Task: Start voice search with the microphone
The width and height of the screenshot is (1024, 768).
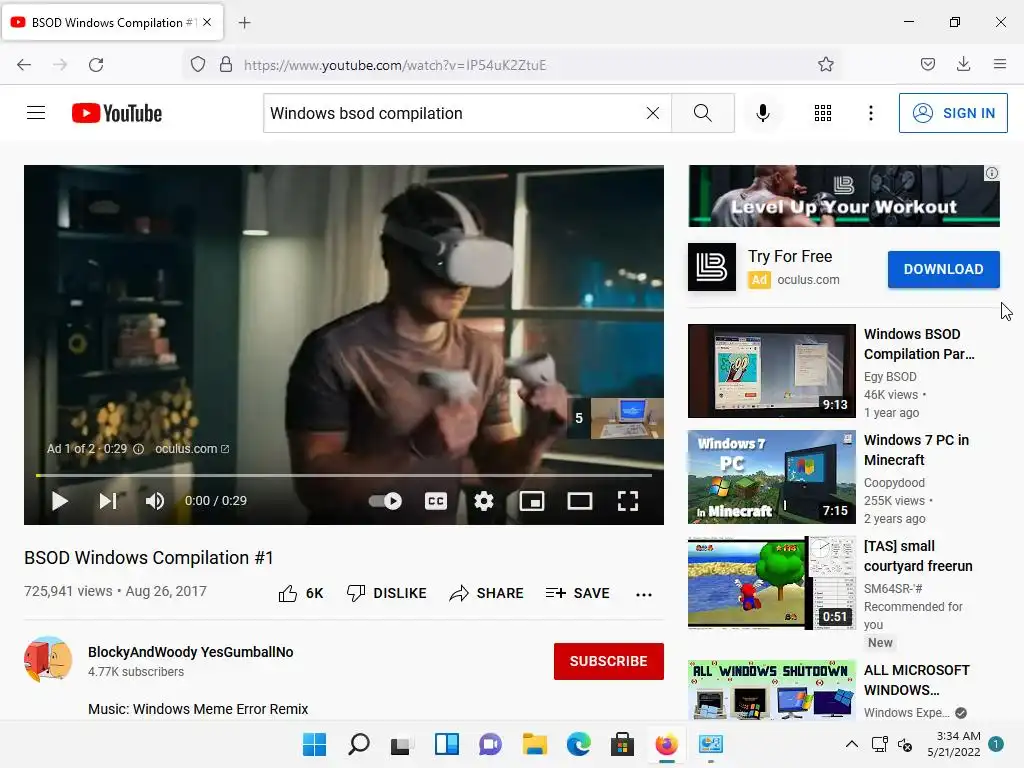Action: tap(763, 113)
